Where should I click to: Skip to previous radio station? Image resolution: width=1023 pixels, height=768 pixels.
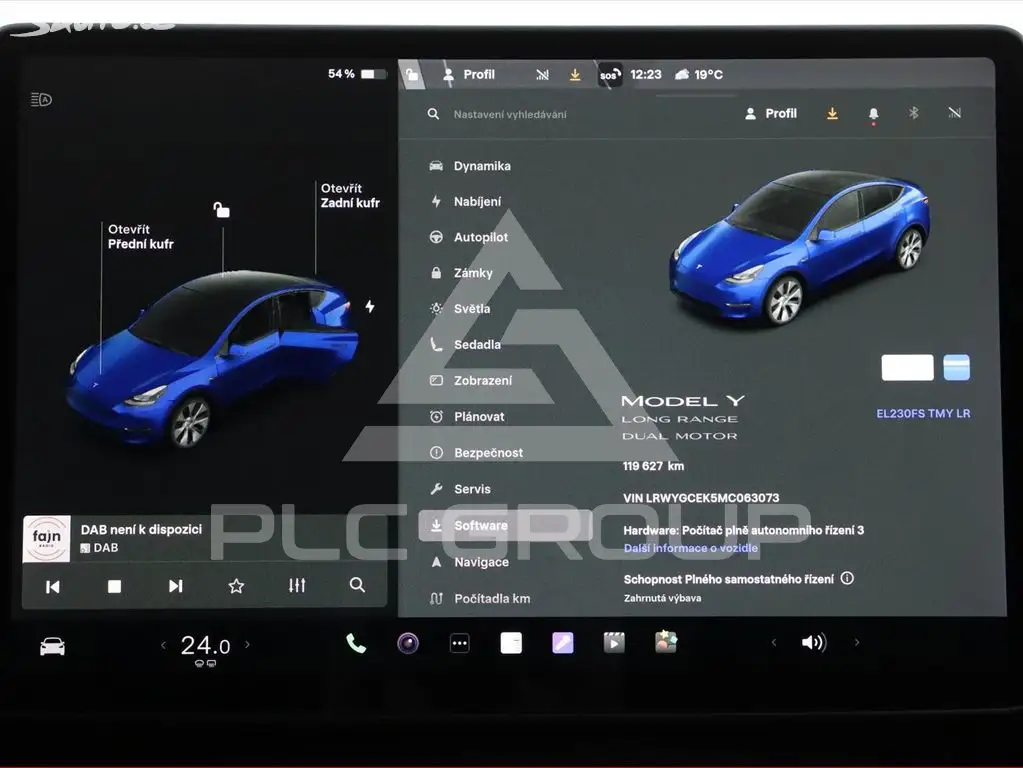click(53, 587)
